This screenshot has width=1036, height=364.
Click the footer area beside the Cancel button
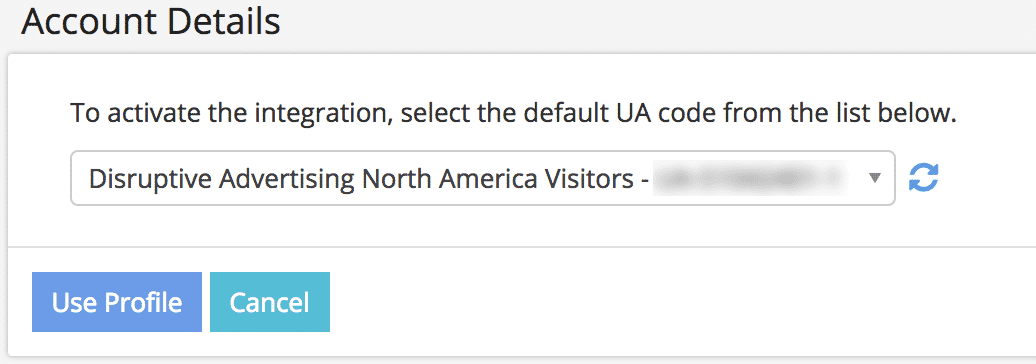click(x=681, y=302)
